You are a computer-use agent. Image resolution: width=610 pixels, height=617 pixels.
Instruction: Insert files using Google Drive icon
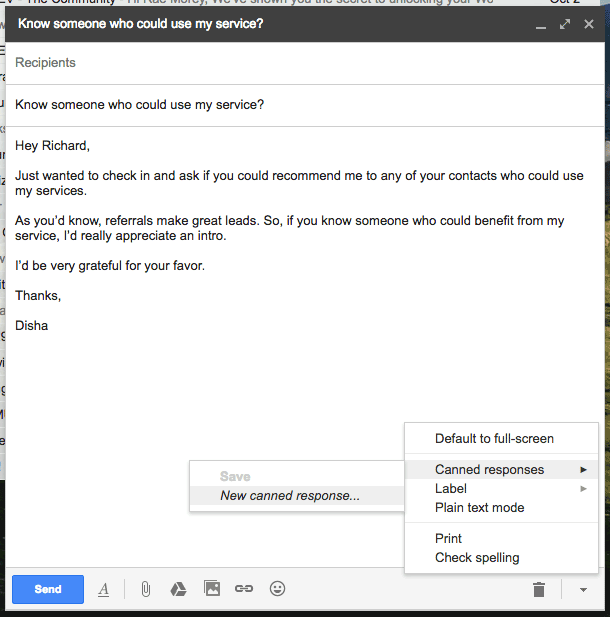coord(178,589)
